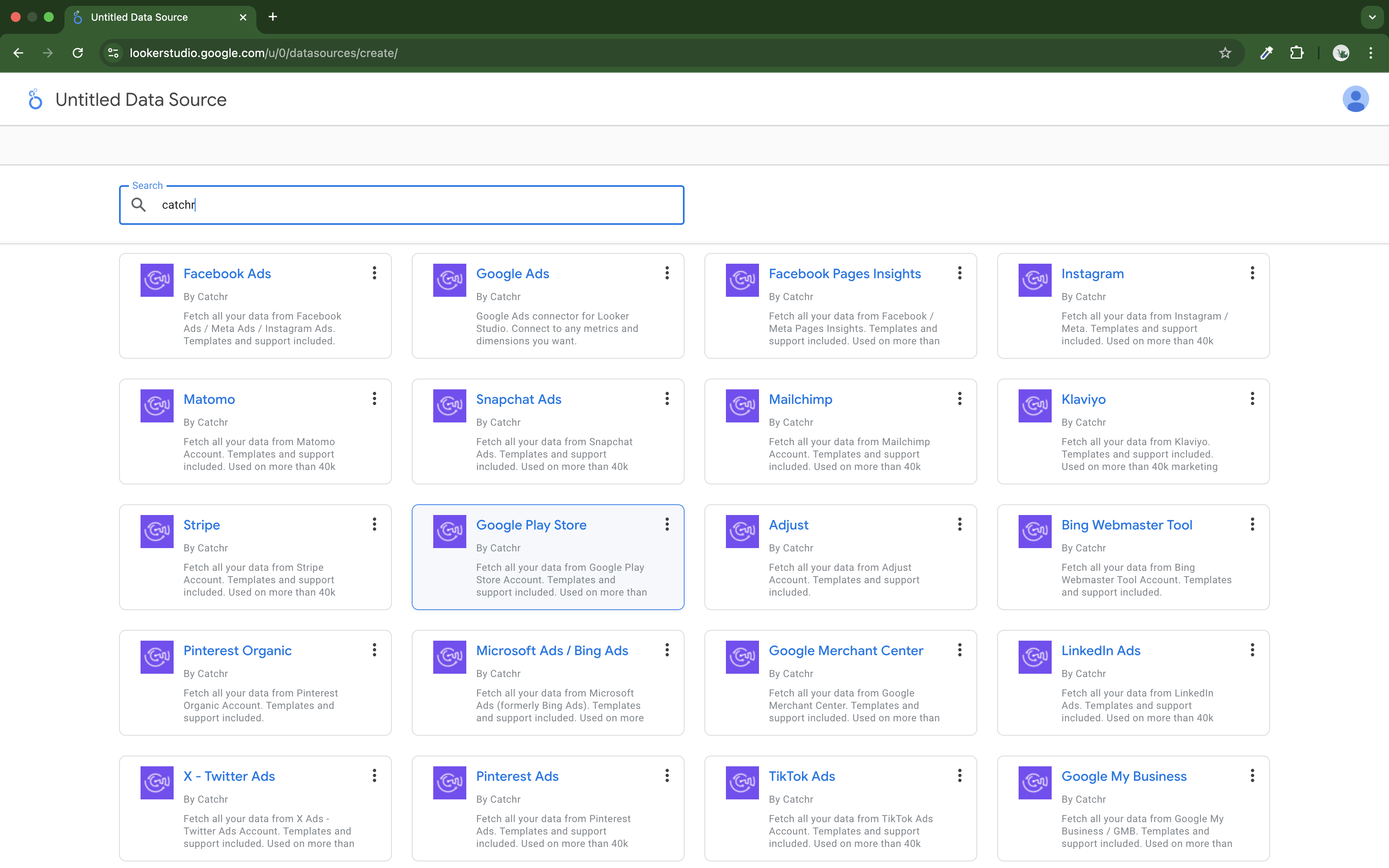This screenshot has height=868, width=1389.
Task: Click into the connector search field
Action: pyautogui.click(x=402, y=205)
